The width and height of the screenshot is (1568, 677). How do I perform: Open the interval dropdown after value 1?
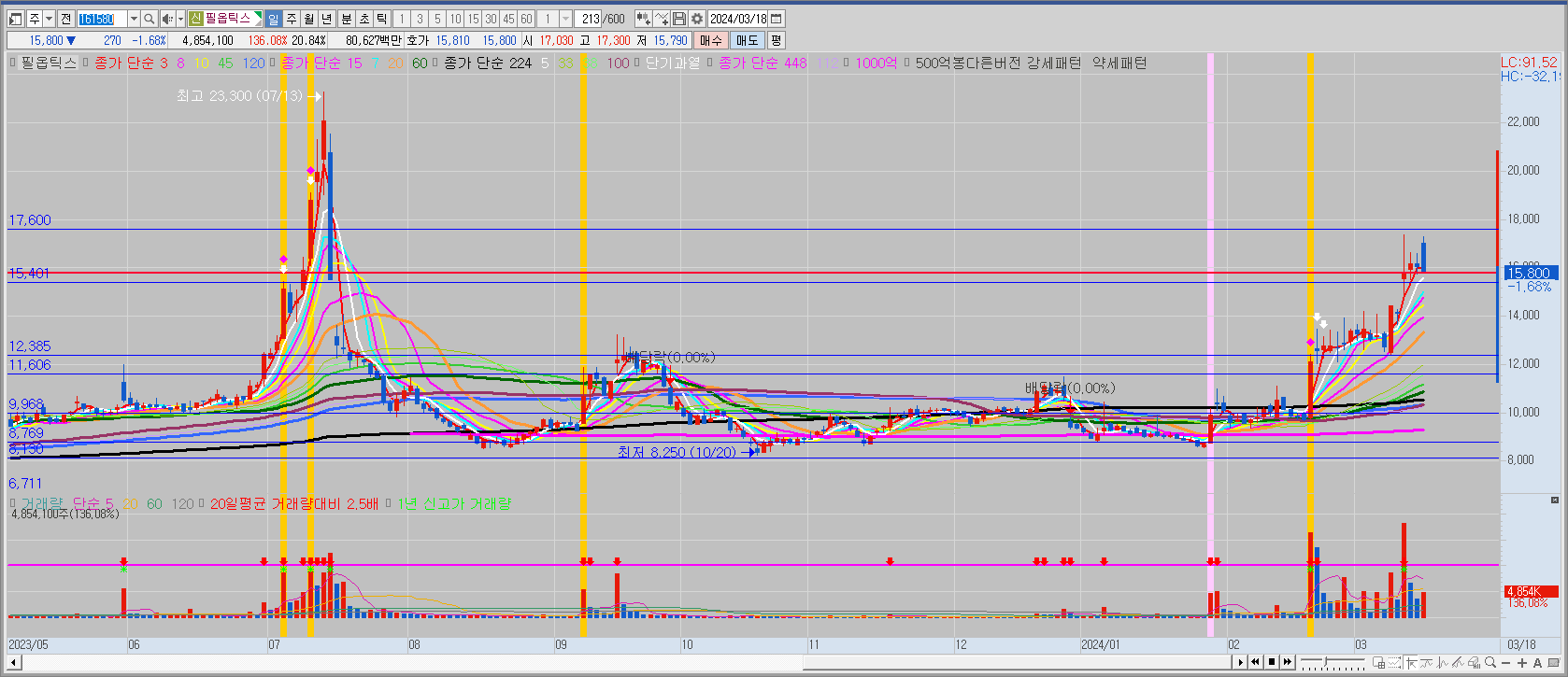tap(565, 19)
